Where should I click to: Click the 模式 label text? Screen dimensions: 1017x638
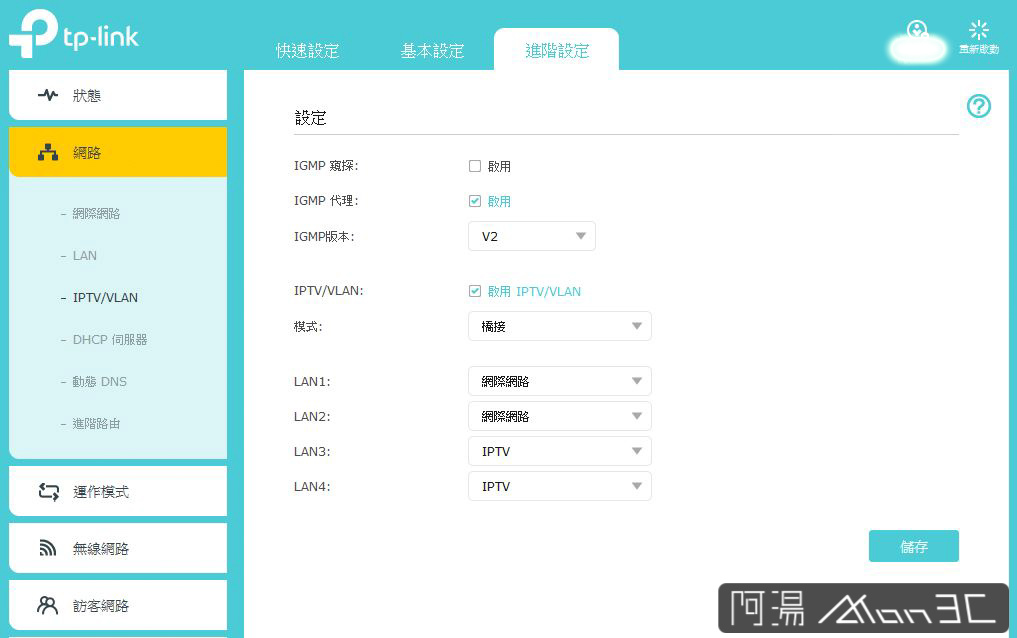(307, 326)
